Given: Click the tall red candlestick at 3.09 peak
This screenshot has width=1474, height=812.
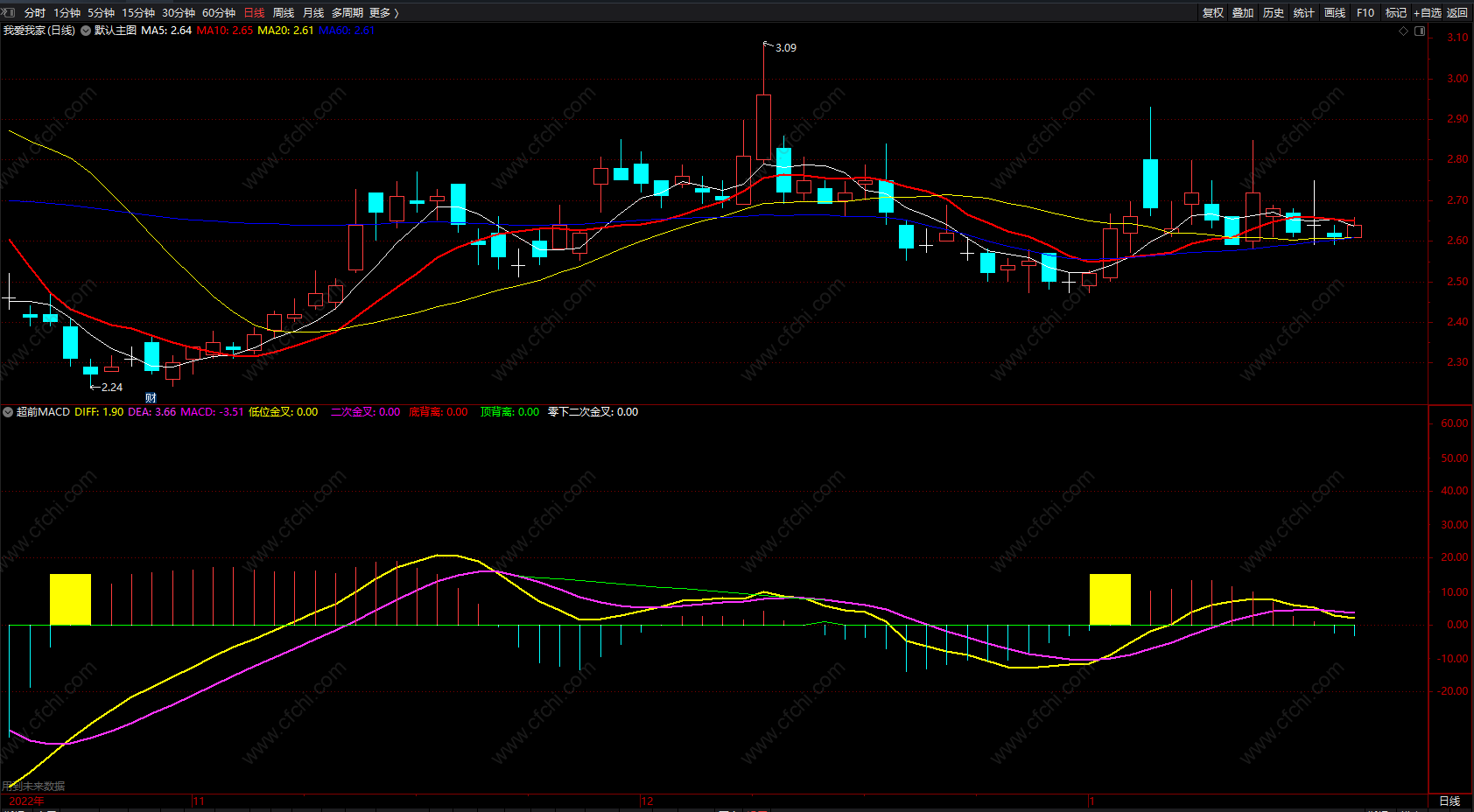Looking at the screenshot, I should point(764,127).
